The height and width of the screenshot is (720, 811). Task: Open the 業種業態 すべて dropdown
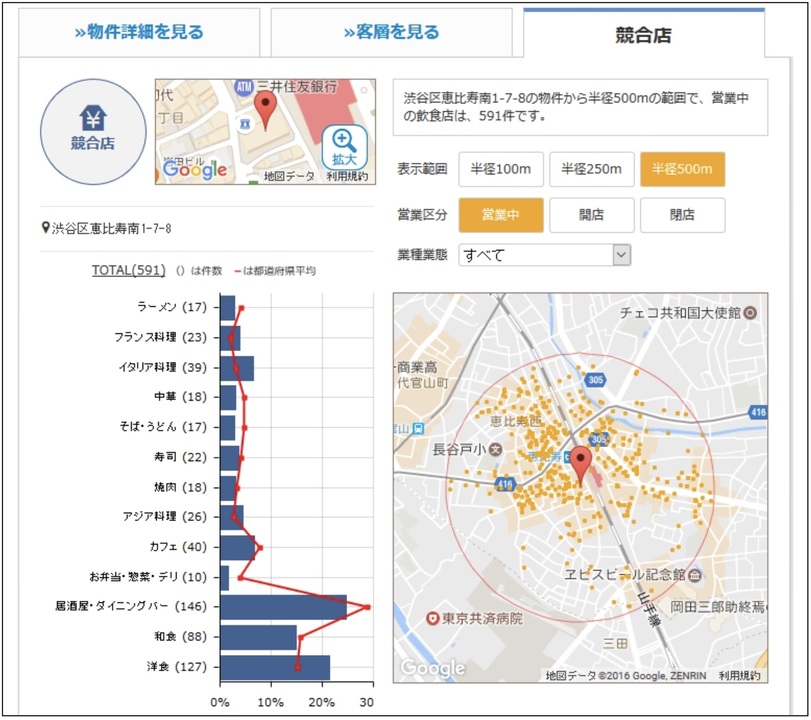point(544,255)
